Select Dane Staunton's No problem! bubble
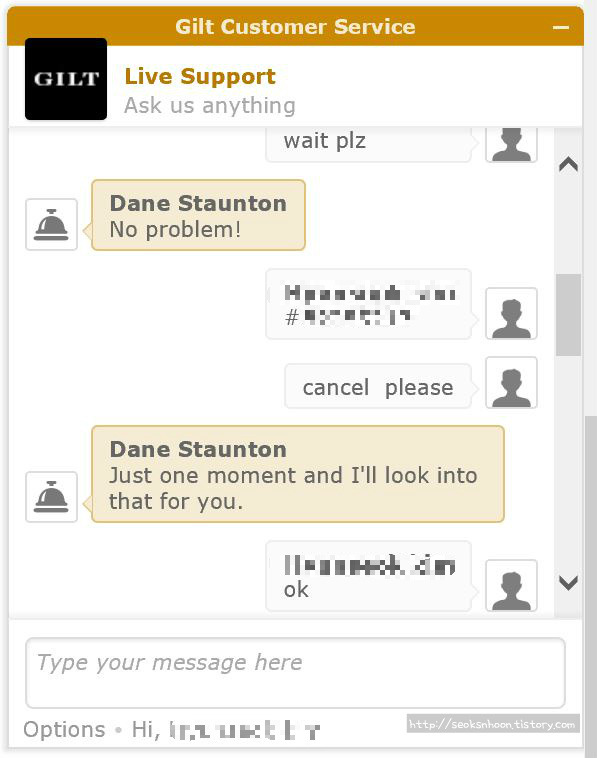 point(198,215)
